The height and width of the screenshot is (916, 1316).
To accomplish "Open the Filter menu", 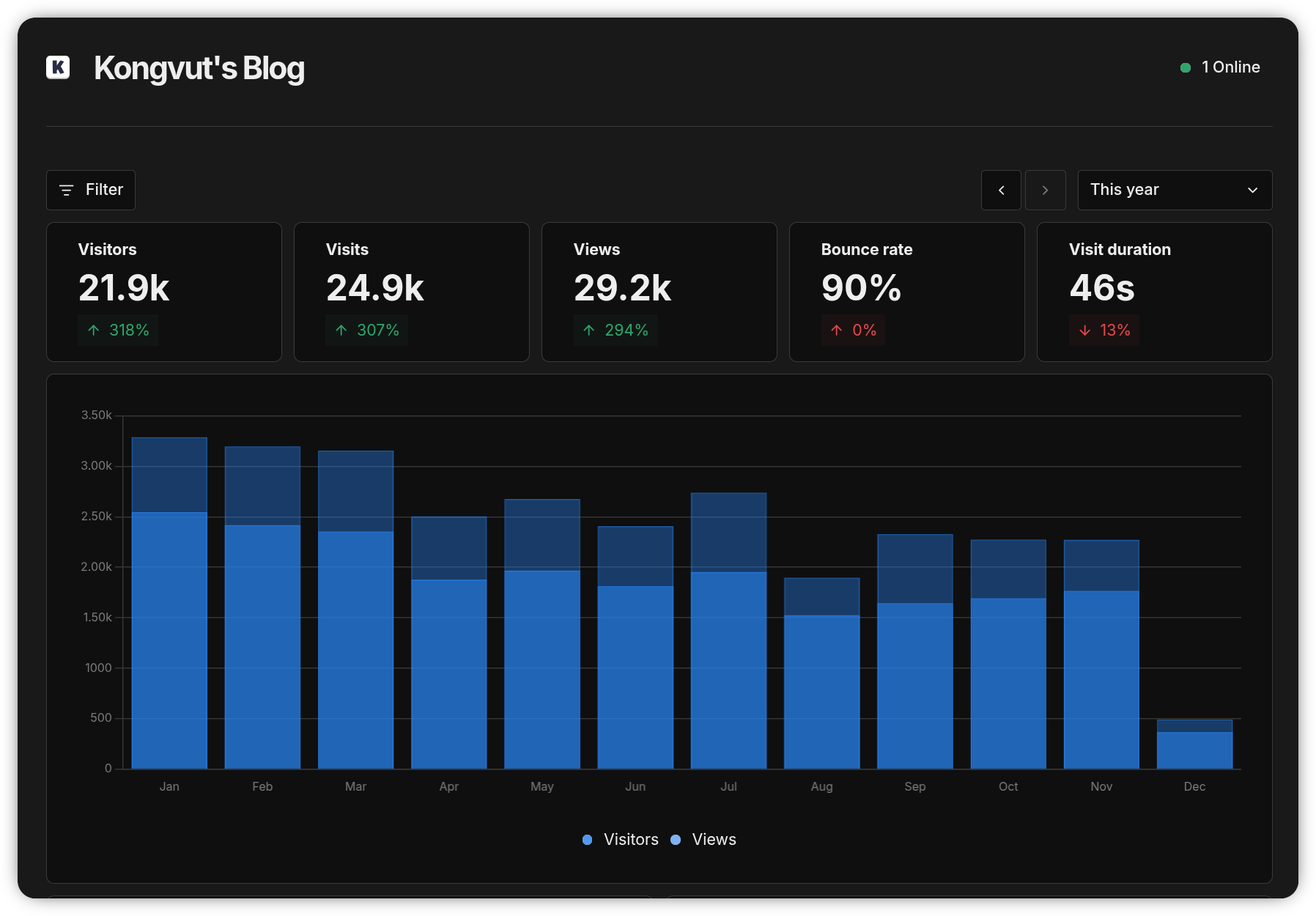I will click(x=91, y=190).
